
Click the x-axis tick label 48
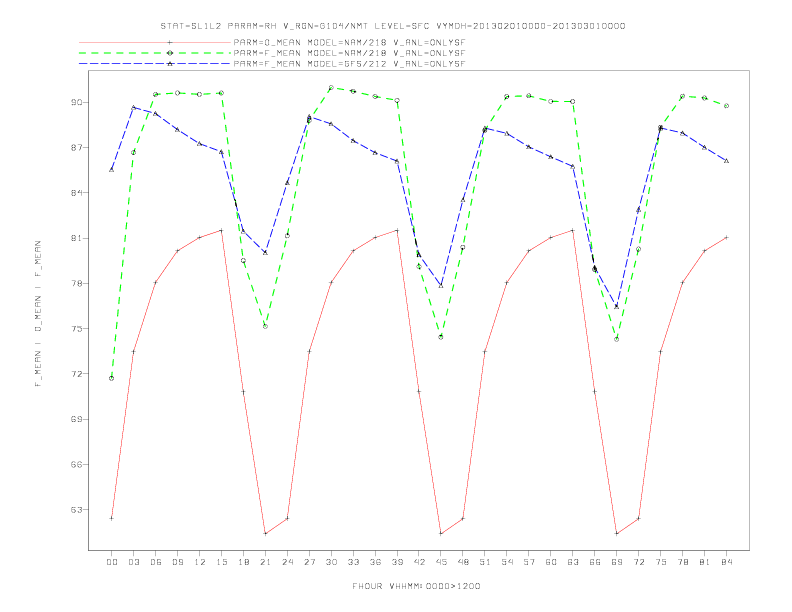pyautogui.click(x=463, y=562)
